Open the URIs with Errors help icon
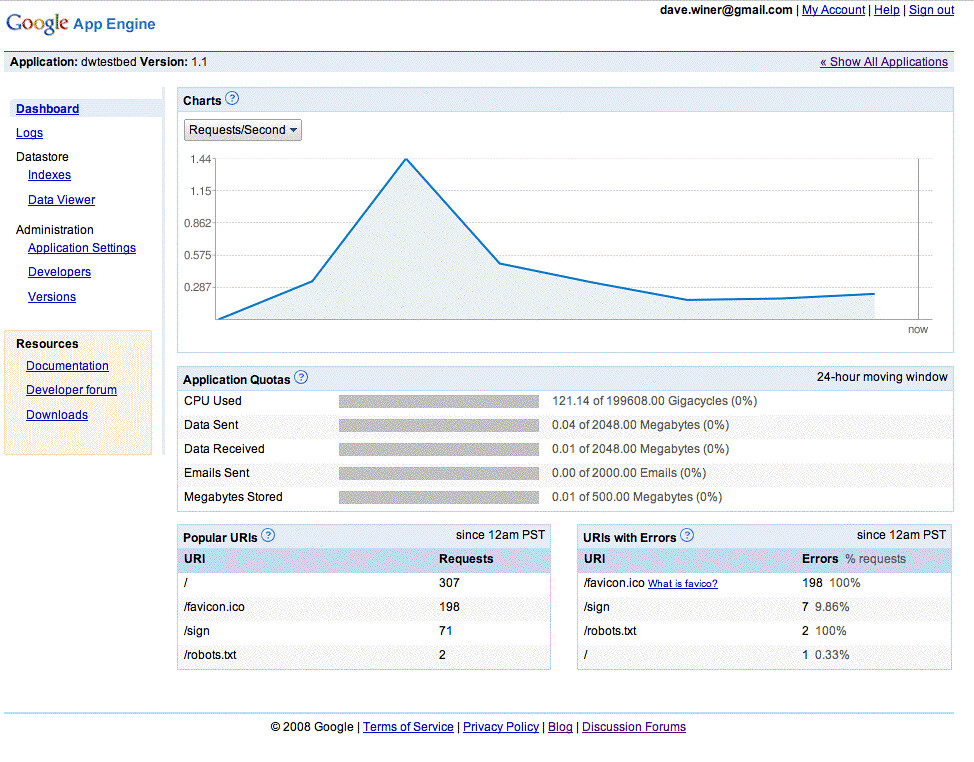This screenshot has width=974, height=762. point(686,535)
